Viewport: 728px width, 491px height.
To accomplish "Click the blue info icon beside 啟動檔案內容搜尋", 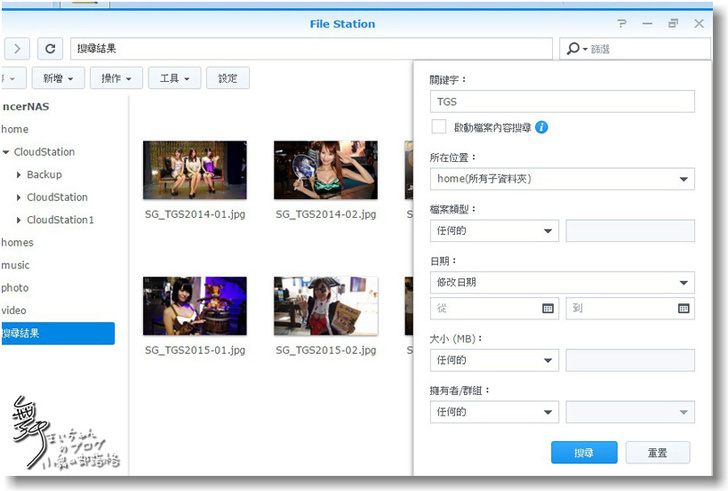I will [x=541, y=127].
